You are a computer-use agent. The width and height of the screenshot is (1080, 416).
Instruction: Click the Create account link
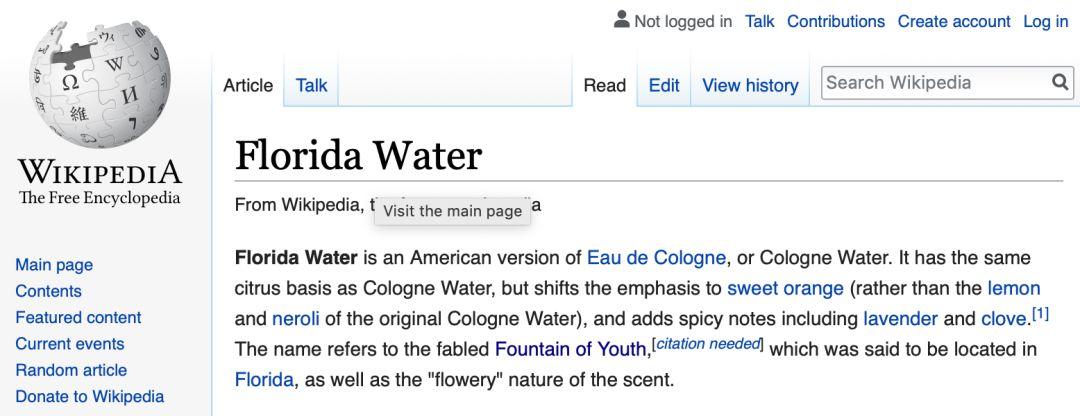pos(954,21)
